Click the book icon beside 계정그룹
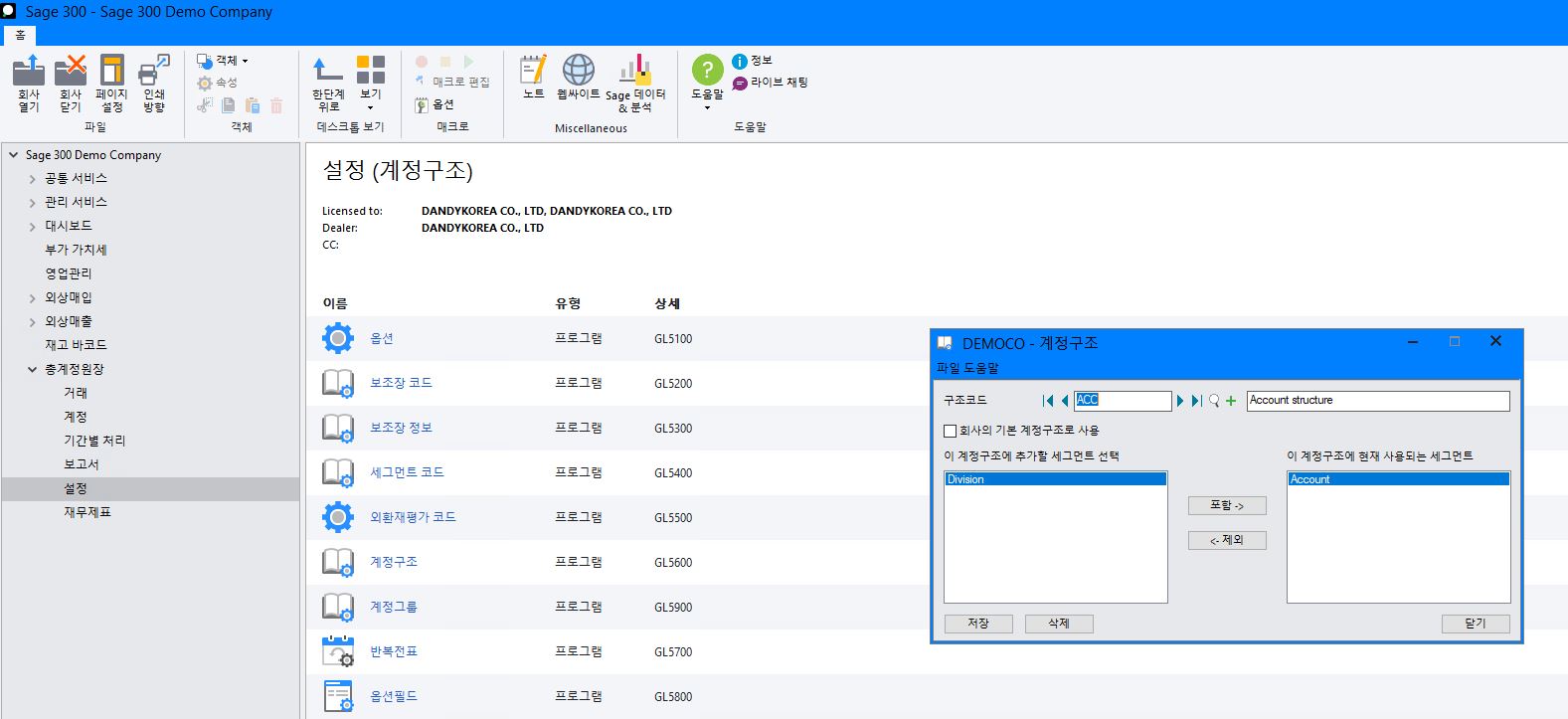Screen dimensions: 1568x719 pos(338,607)
